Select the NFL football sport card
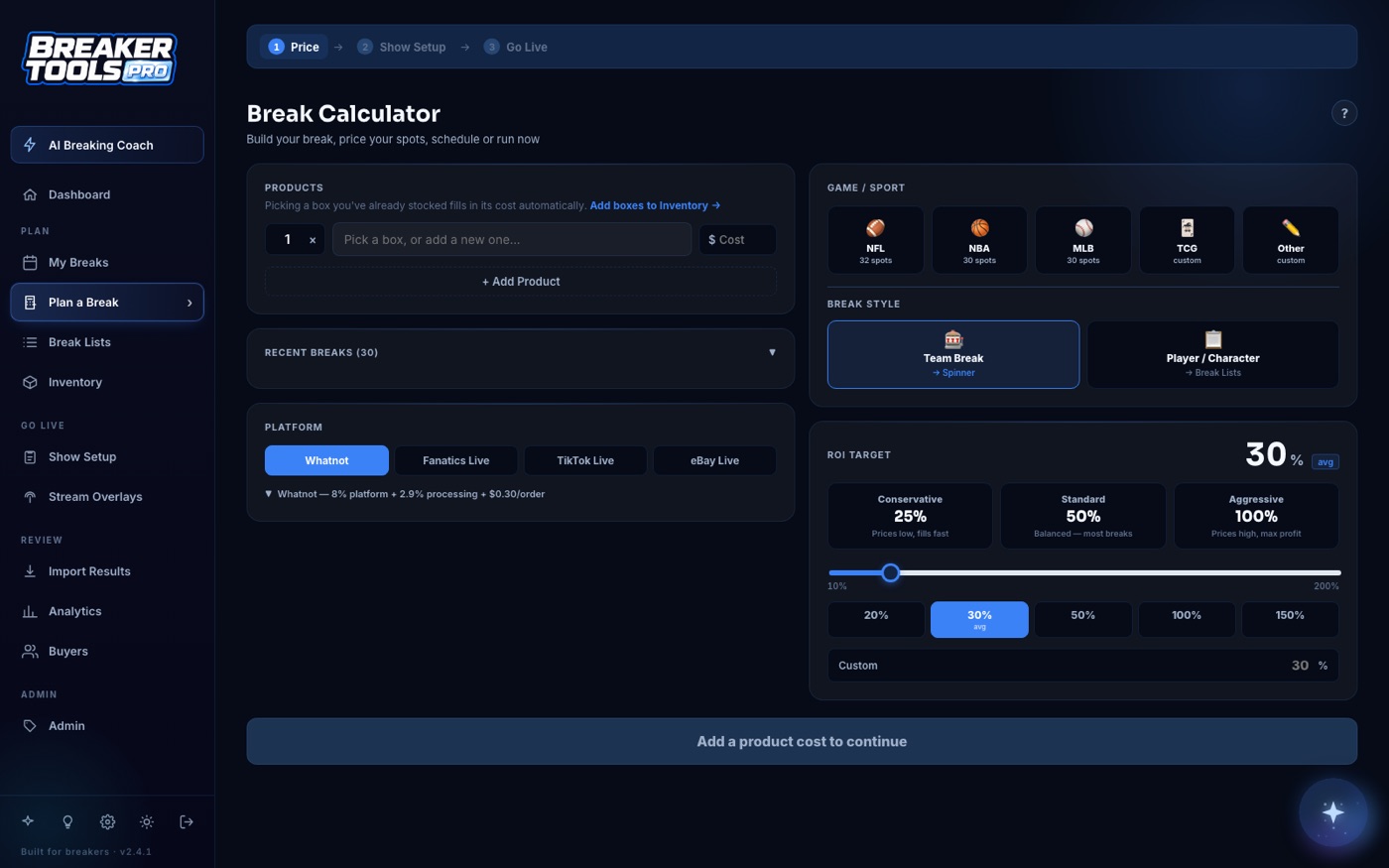The width and height of the screenshot is (1389, 868). point(875,240)
